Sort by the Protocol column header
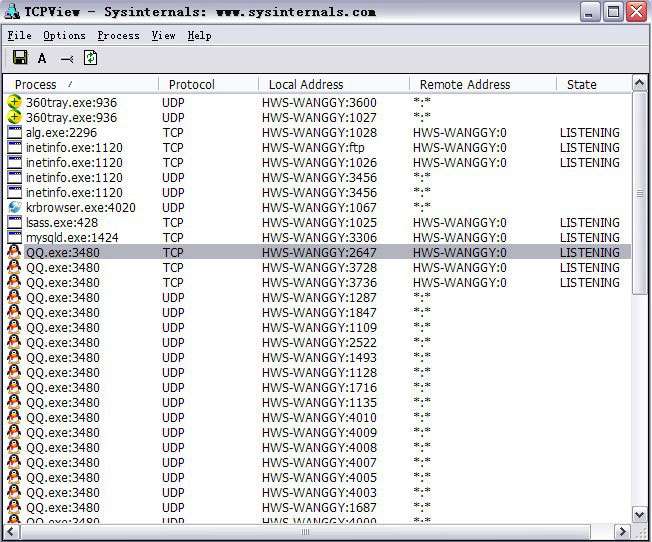This screenshot has height=542, width=652. pos(208,84)
